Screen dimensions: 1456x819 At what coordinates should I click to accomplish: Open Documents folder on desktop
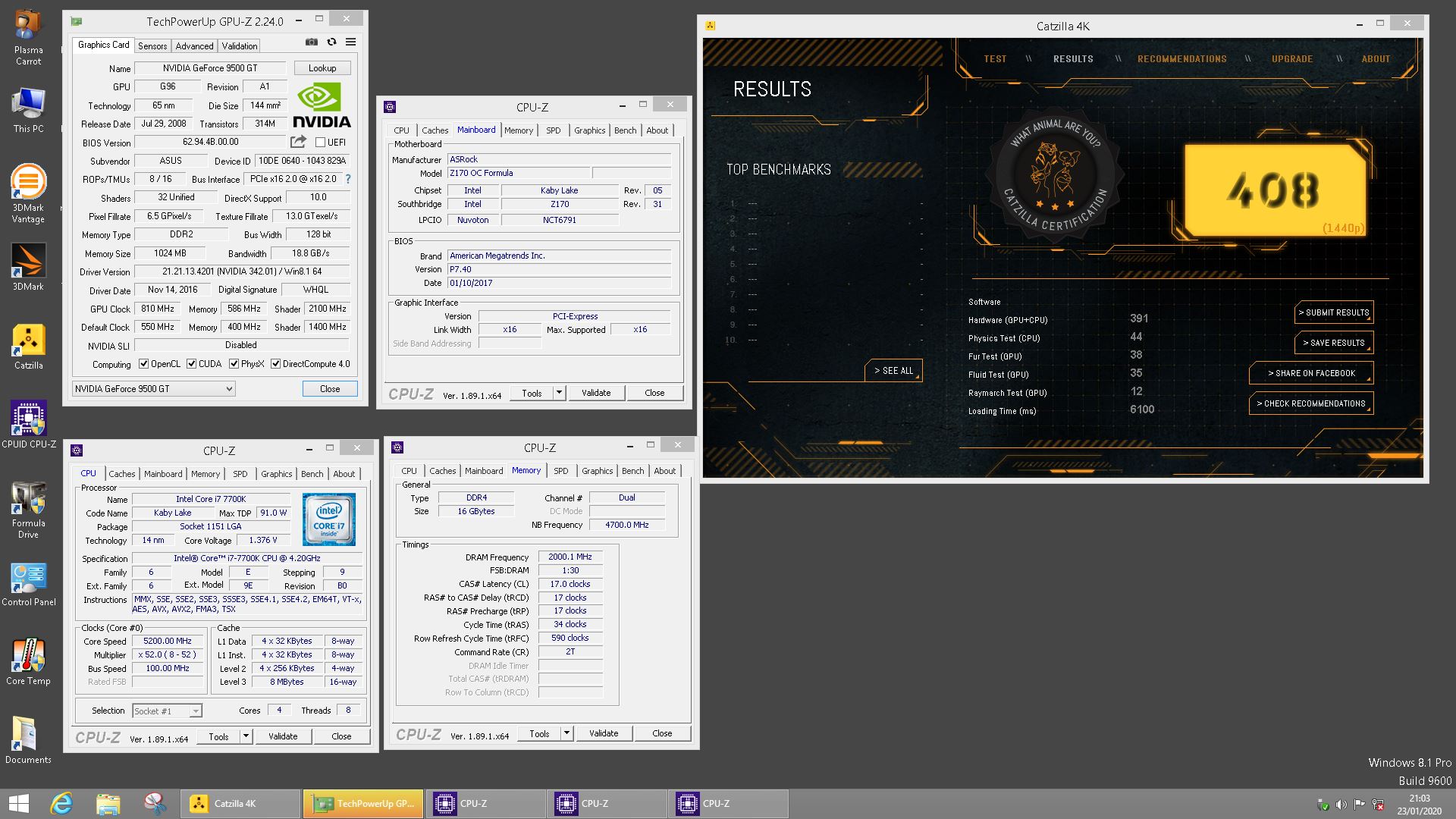(x=28, y=740)
